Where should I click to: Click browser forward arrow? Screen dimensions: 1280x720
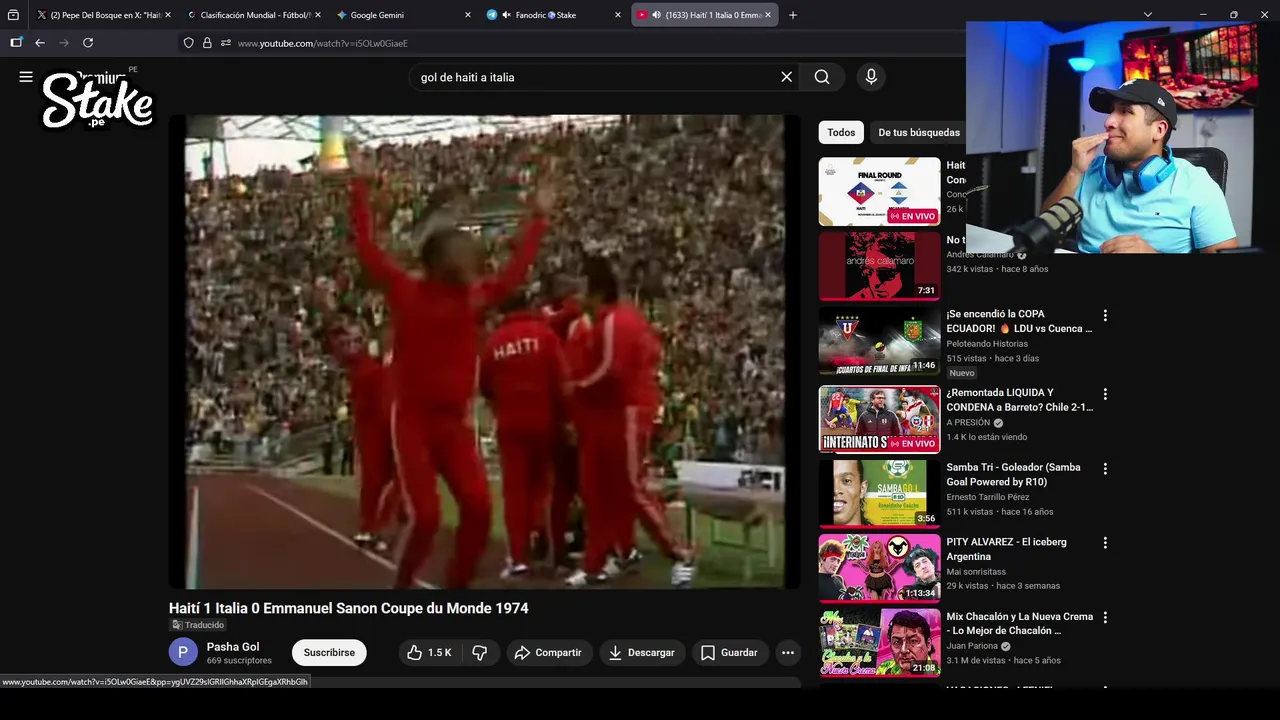coord(64,43)
